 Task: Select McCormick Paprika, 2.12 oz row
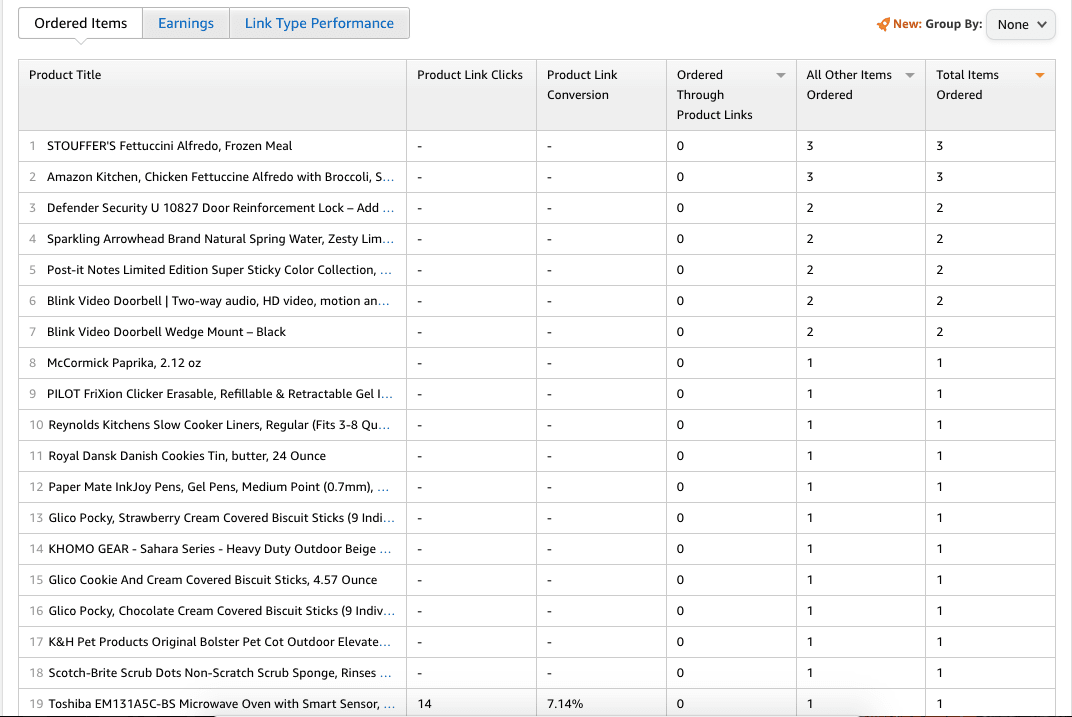click(537, 363)
